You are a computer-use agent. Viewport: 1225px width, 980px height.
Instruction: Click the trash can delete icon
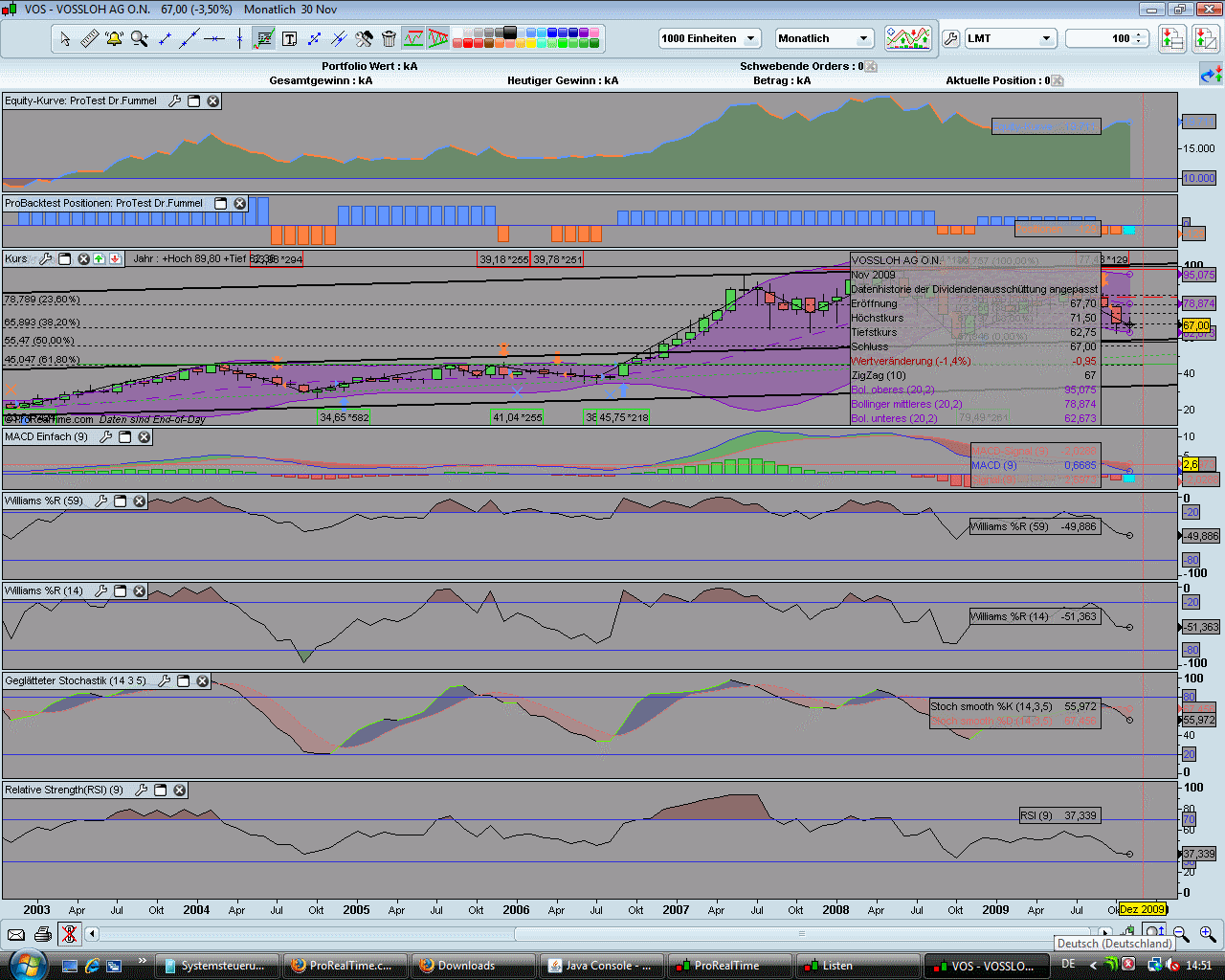pos(389,39)
